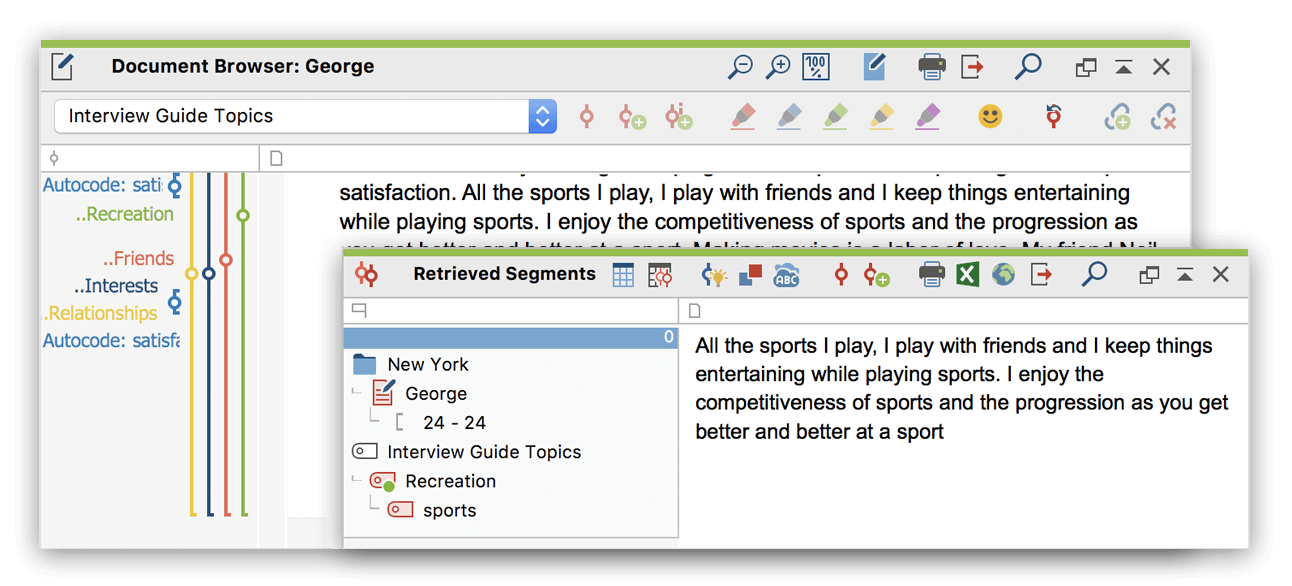
Task: Code retrieved segments with new code
Action: (x=876, y=275)
